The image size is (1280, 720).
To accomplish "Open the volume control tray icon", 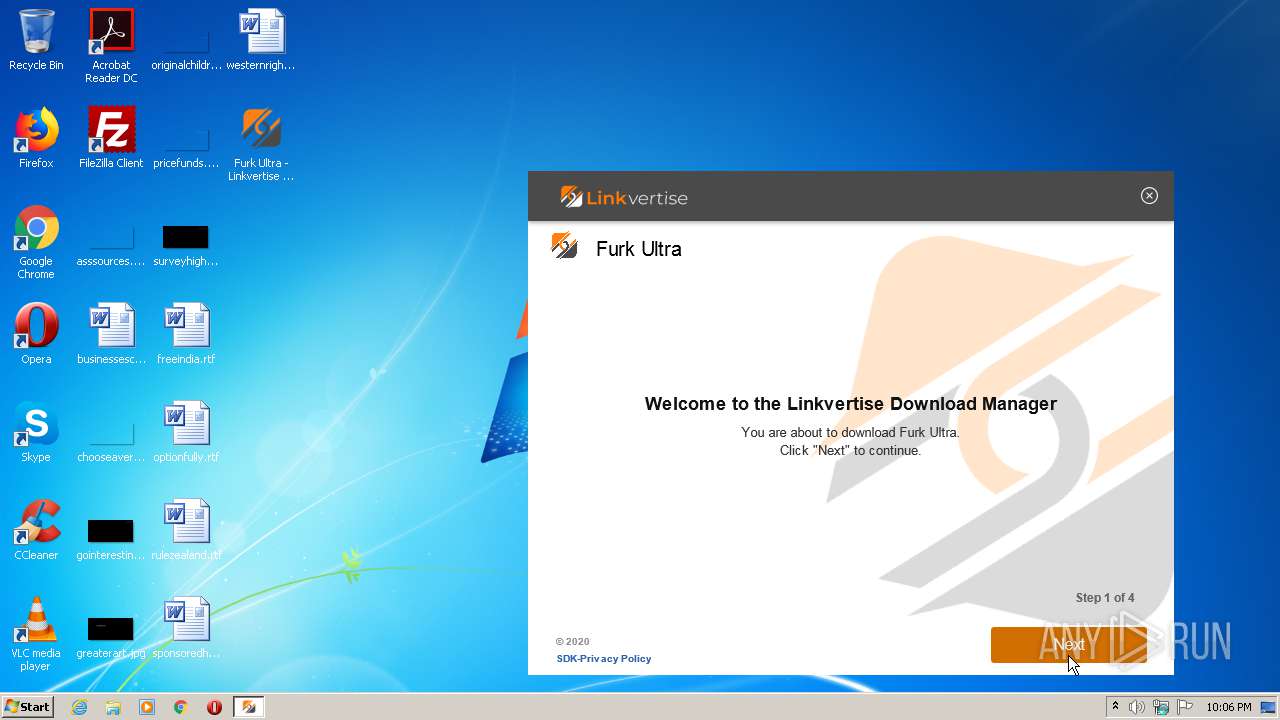I will pyautogui.click(x=1137, y=707).
